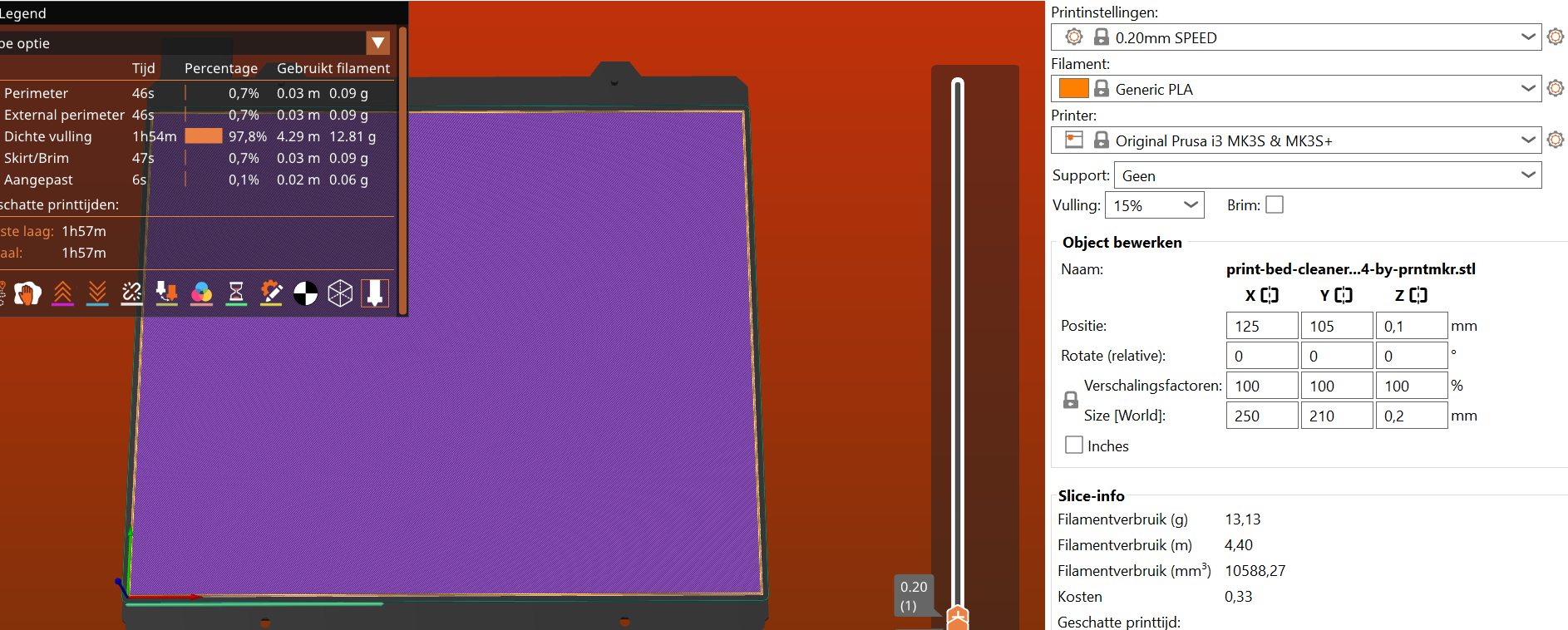This screenshot has width=1568, height=630.
Task: Toggle seams chain-link icon
Action: tap(131, 293)
